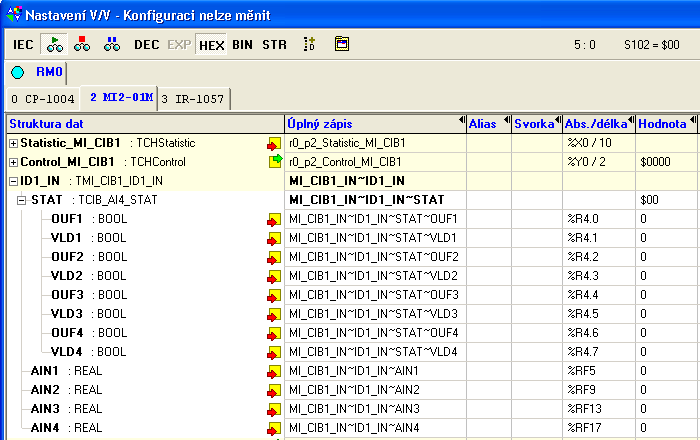This screenshot has height=440, width=700.
Task: Click the IEC toolbar button
Action: coord(23,45)
